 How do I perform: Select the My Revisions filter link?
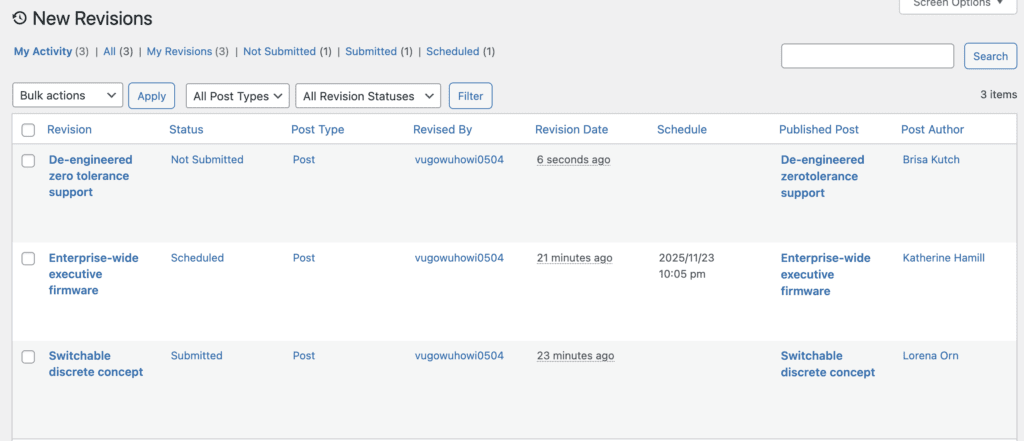click(179, 51)
